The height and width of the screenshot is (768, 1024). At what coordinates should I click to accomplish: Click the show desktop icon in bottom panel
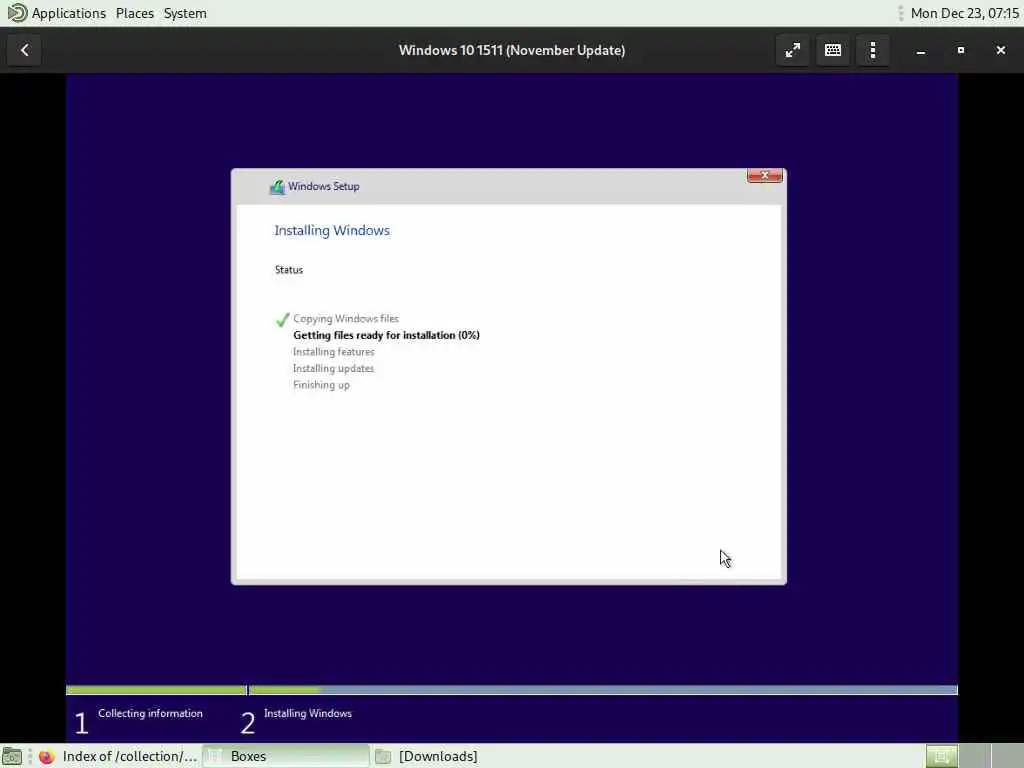pos(12,756)
